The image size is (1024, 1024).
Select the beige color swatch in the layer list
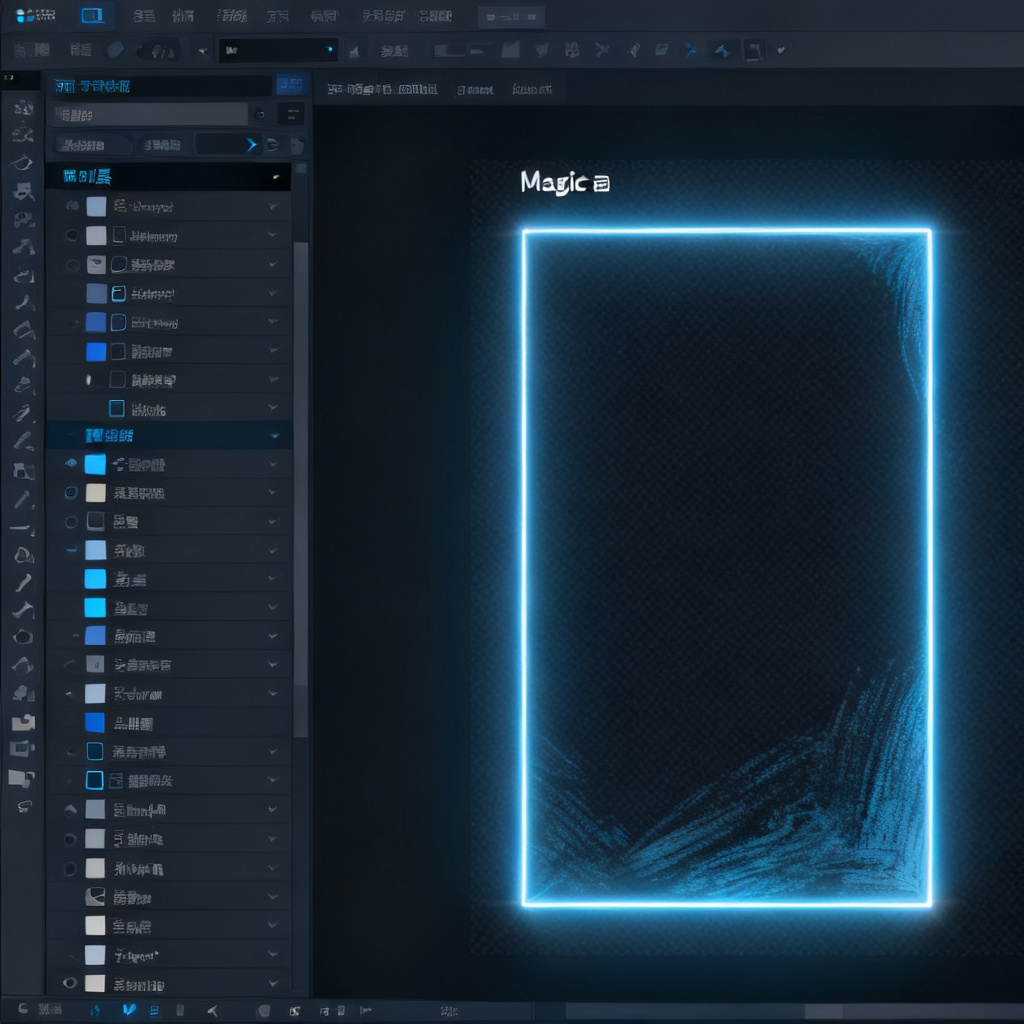95,492
